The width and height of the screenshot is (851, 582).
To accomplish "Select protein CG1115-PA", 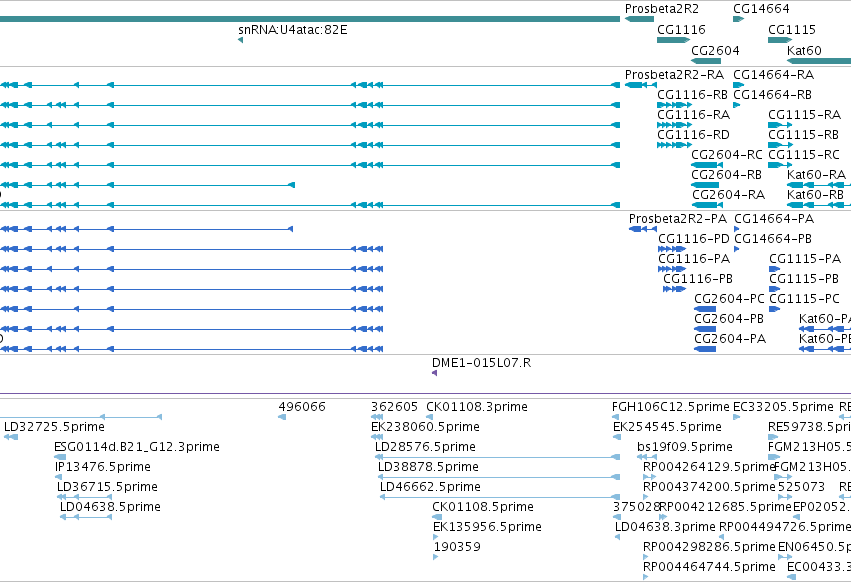I will tap(774, 269).
